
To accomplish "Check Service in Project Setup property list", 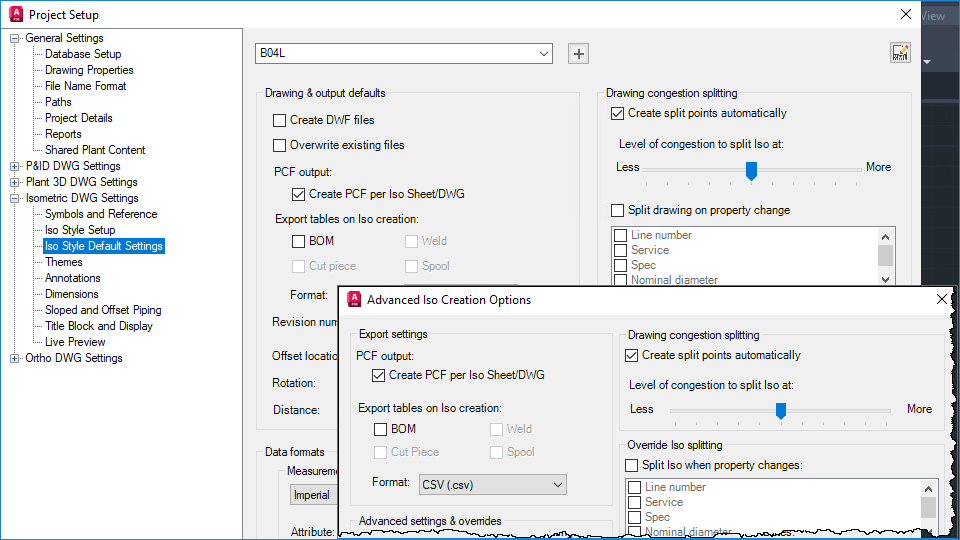I will click(x=620, y=250).
